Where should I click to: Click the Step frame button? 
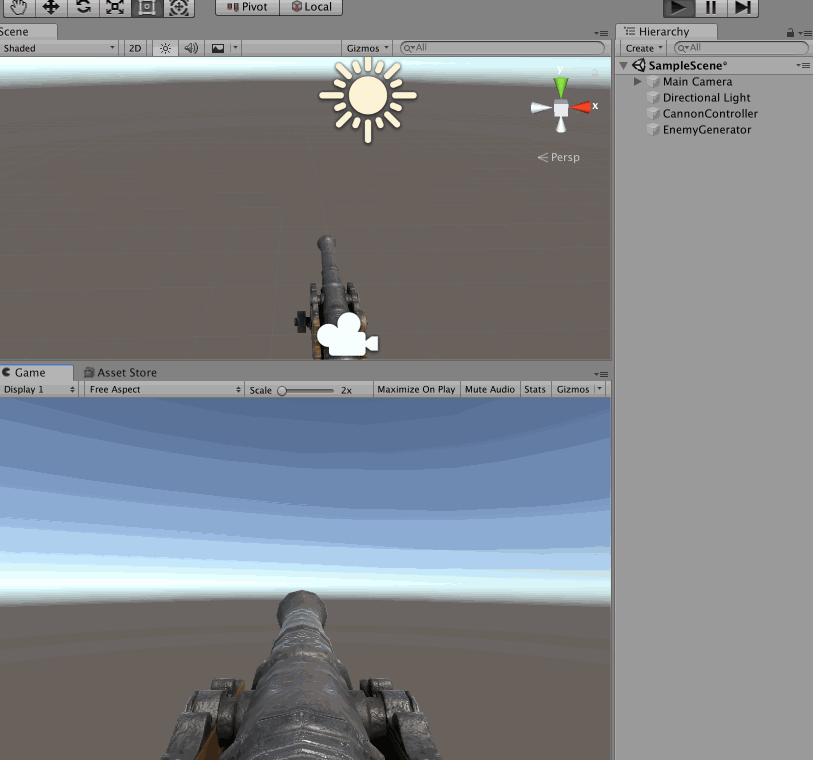742,7
